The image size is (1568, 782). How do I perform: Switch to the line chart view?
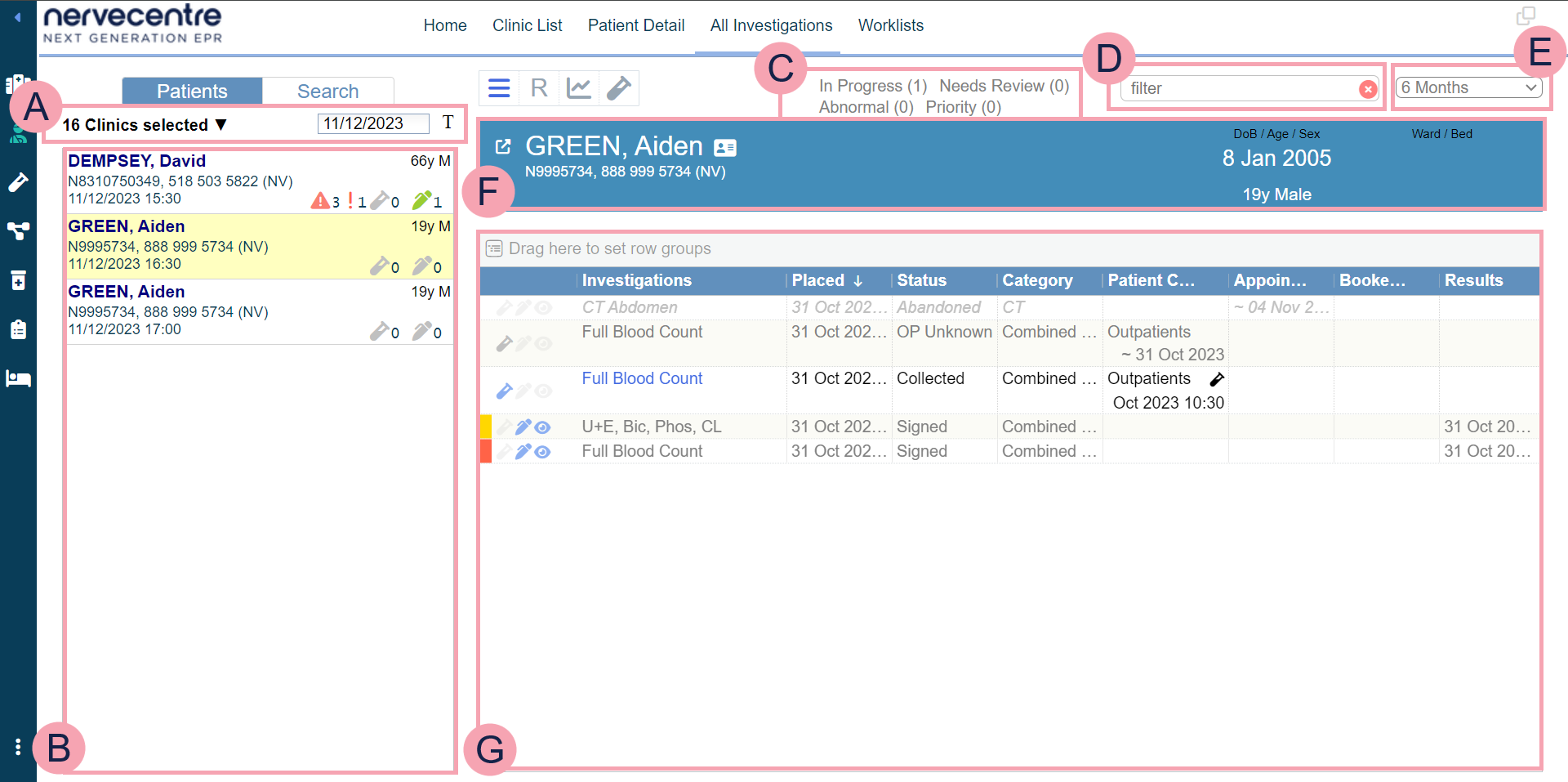point(579,88)
